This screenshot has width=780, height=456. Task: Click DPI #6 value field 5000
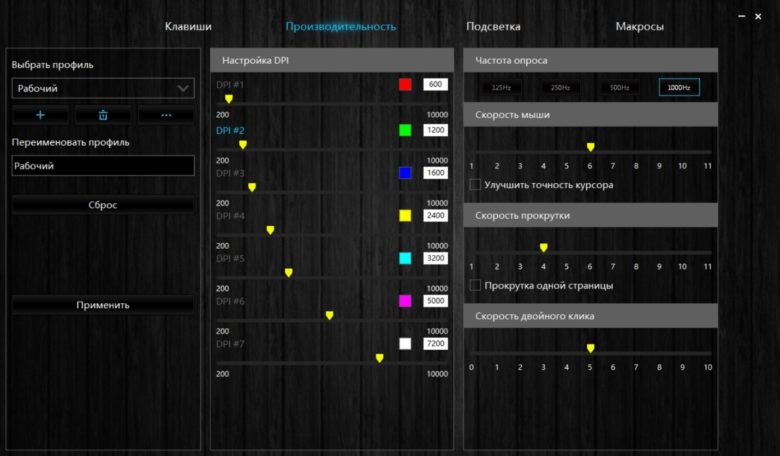(x=435, y=301)
